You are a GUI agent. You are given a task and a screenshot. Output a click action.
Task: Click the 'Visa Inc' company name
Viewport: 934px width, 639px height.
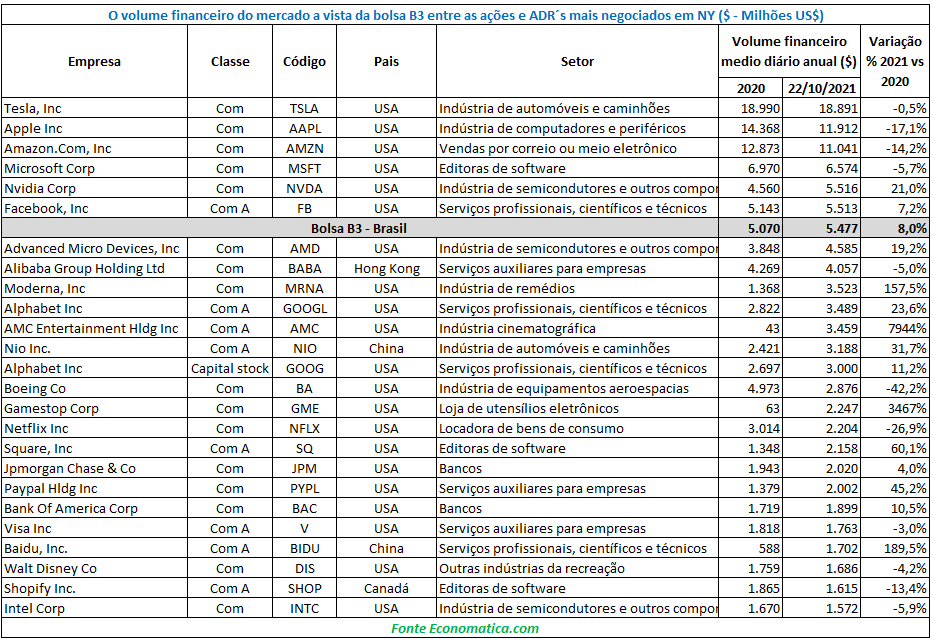pos(28,529)
